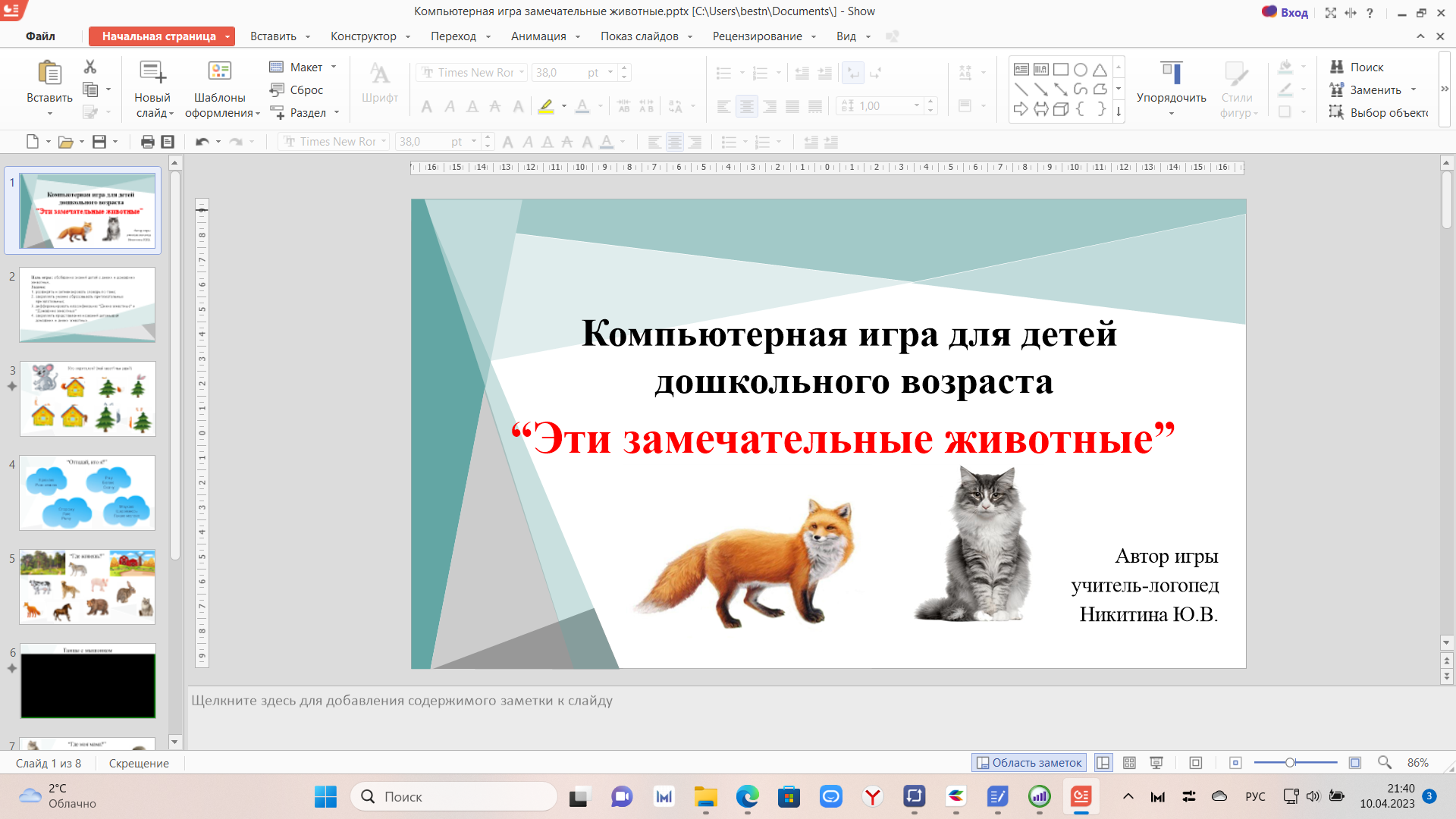Open the Упорядочить arrange dropdown
The image size is (1456, 819).
point(1171,89)
